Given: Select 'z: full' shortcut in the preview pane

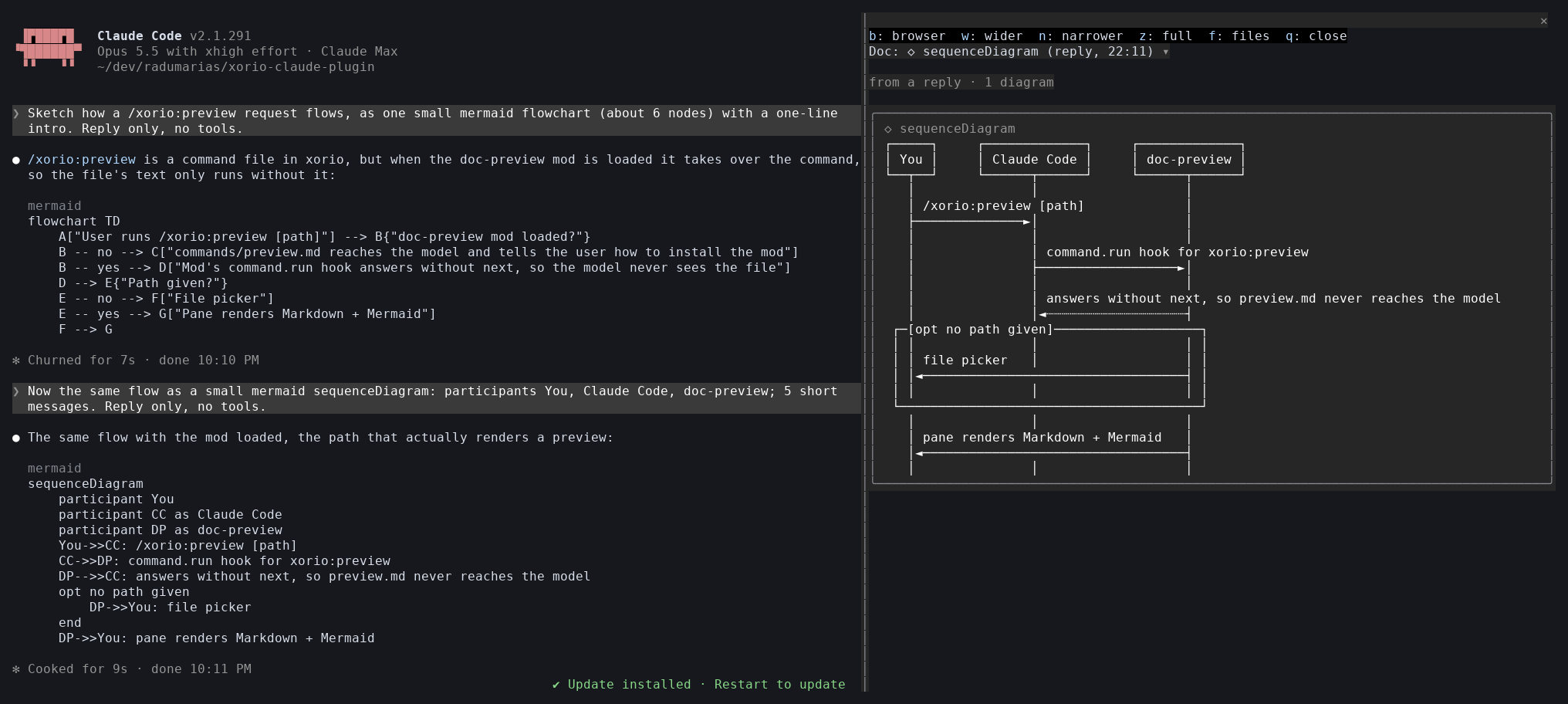Looking at the screenshot, I should click(1165, 36).
